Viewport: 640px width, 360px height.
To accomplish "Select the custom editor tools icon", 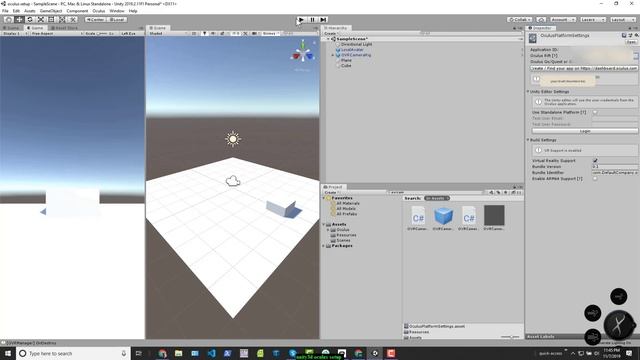I will 73,20.
